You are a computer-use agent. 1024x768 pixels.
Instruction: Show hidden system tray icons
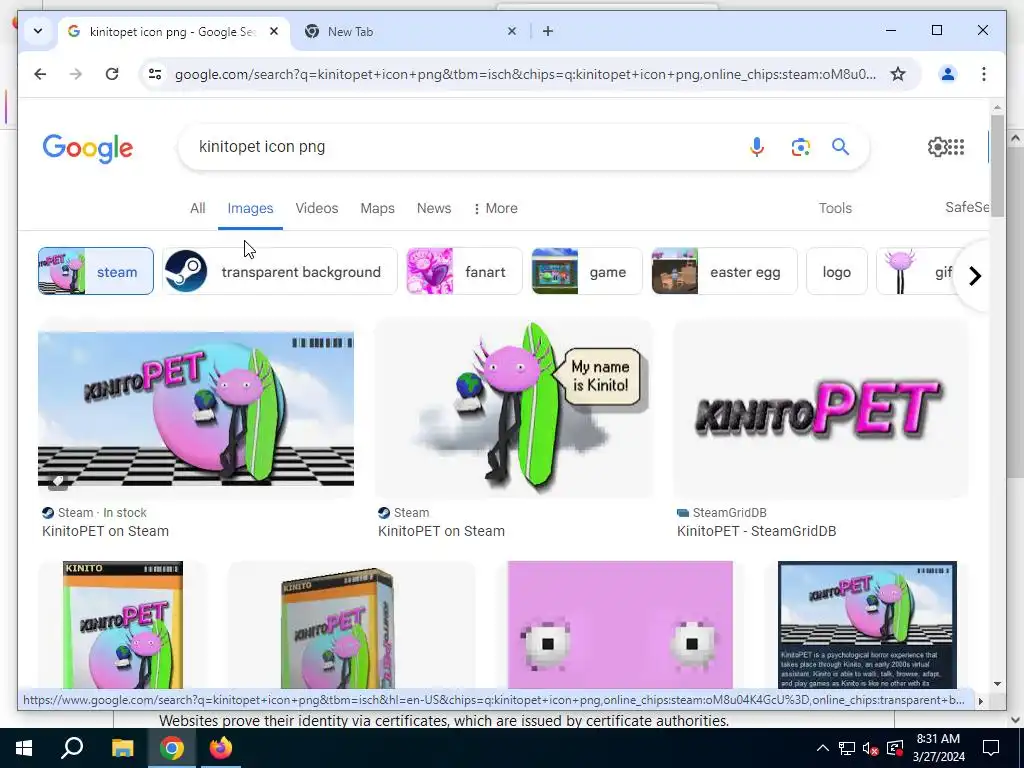pyautogui.click(x=823, y=748)
